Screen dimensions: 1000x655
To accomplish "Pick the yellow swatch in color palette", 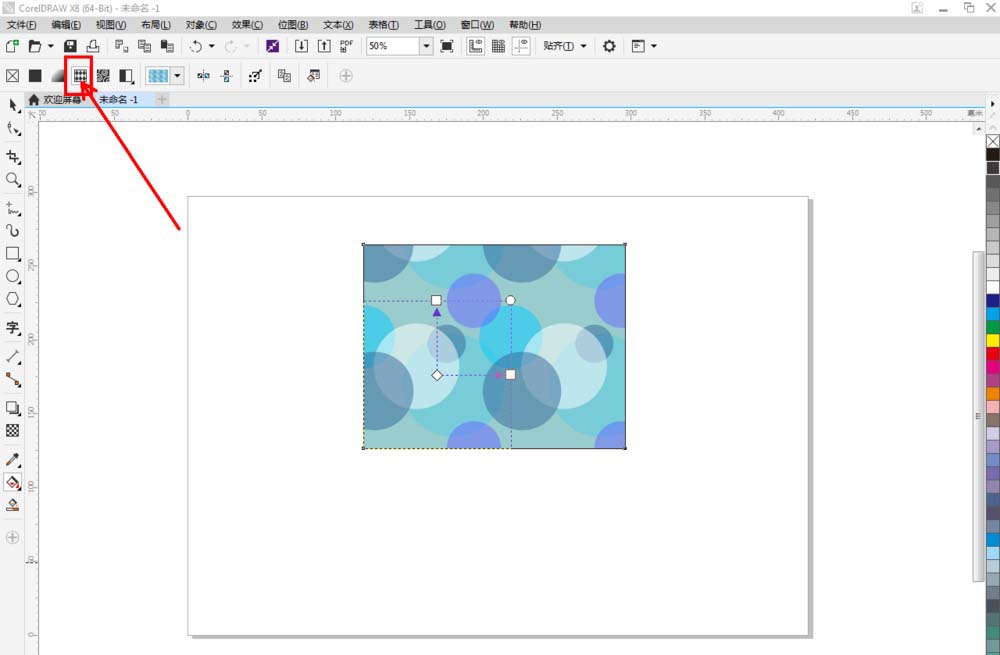I will 992,340.
